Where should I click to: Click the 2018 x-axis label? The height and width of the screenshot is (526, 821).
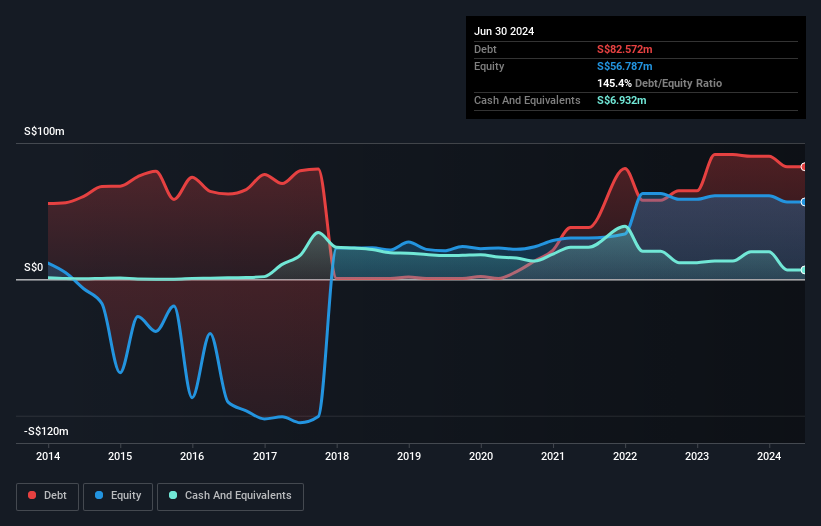coord(337,456)
